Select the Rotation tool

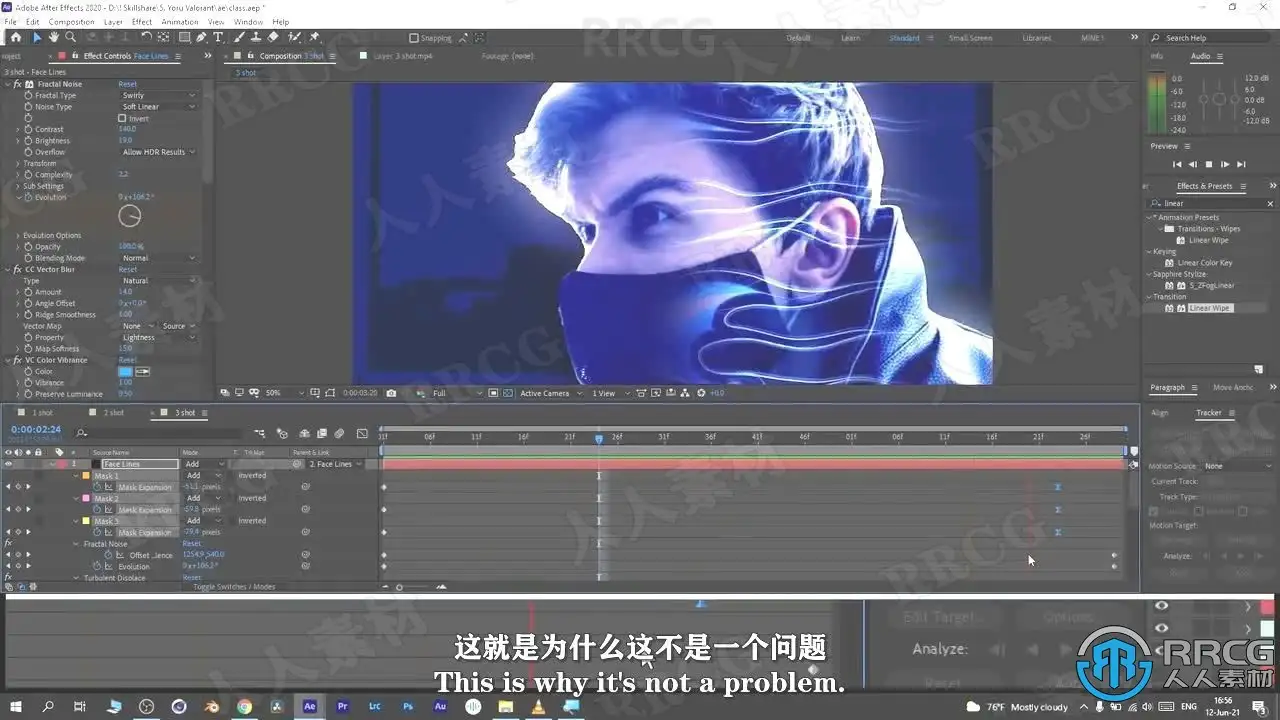147,37
